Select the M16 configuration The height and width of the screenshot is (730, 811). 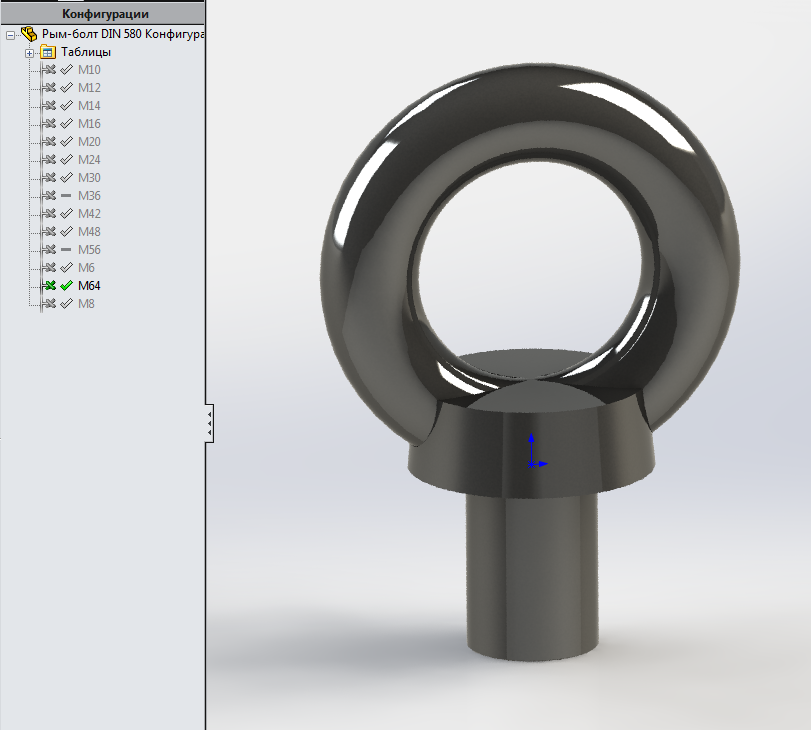click(89, 124)
